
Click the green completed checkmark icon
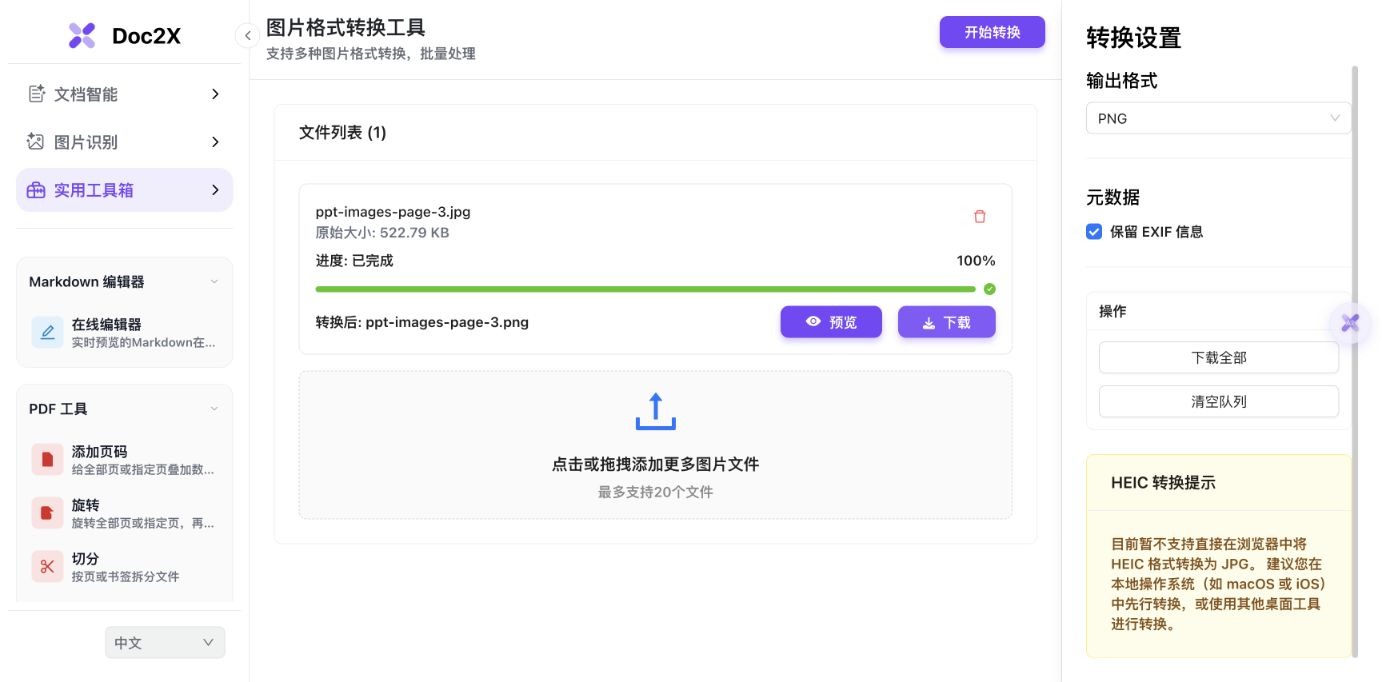click(x=990, y=289)
